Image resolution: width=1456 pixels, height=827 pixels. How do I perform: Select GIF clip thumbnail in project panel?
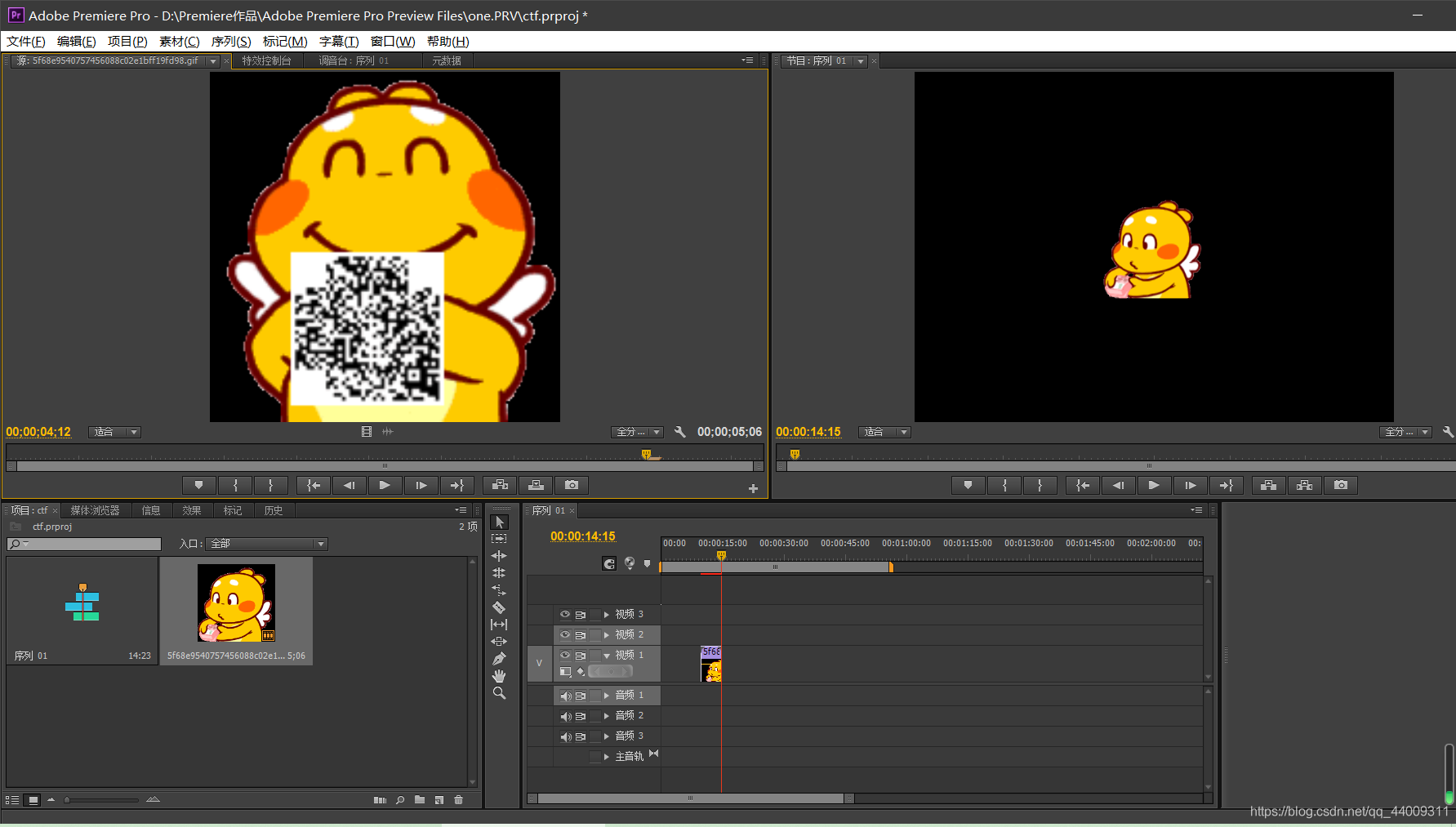(236, 603)
